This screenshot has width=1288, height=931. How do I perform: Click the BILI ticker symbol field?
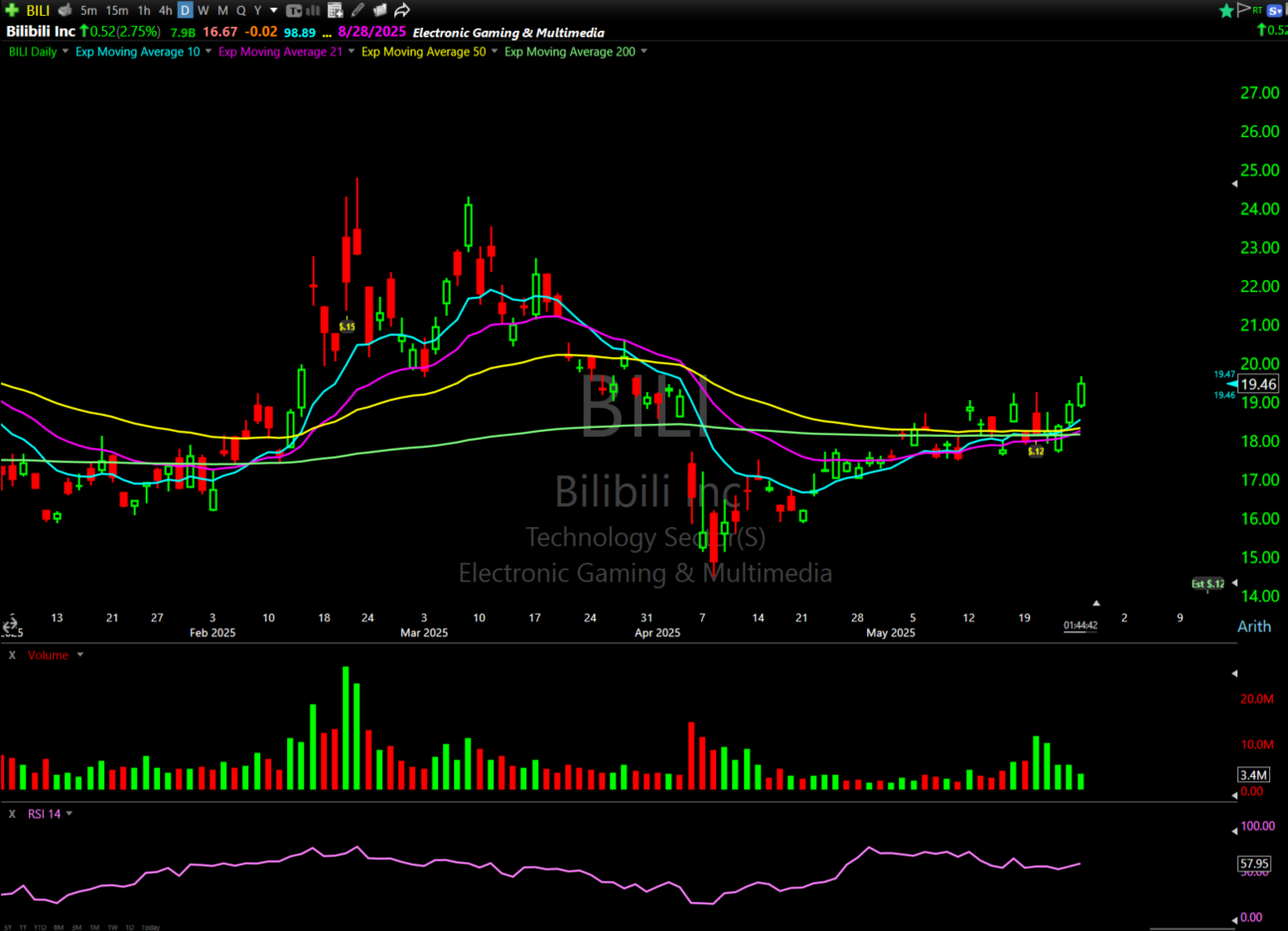click(x=38, y=11)
